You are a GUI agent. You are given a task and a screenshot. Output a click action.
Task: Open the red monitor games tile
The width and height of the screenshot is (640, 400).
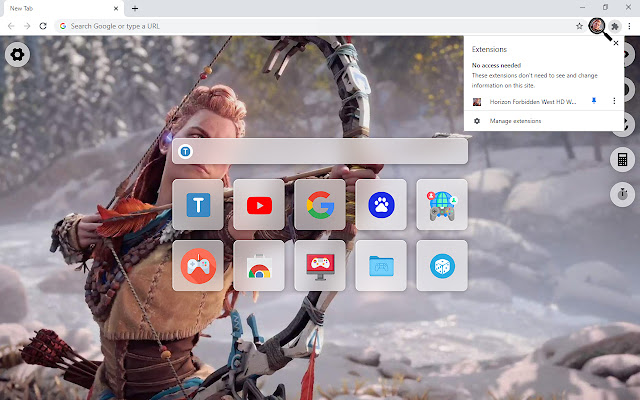click(x=320, y=266)
